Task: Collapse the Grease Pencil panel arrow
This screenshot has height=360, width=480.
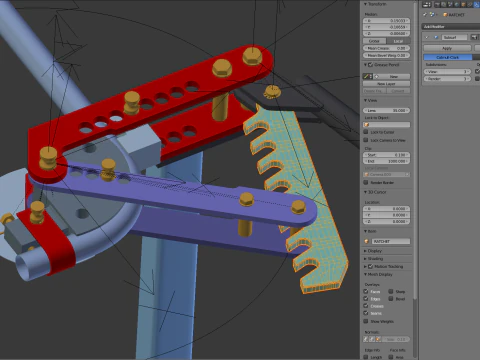Action: coord(365,65)
